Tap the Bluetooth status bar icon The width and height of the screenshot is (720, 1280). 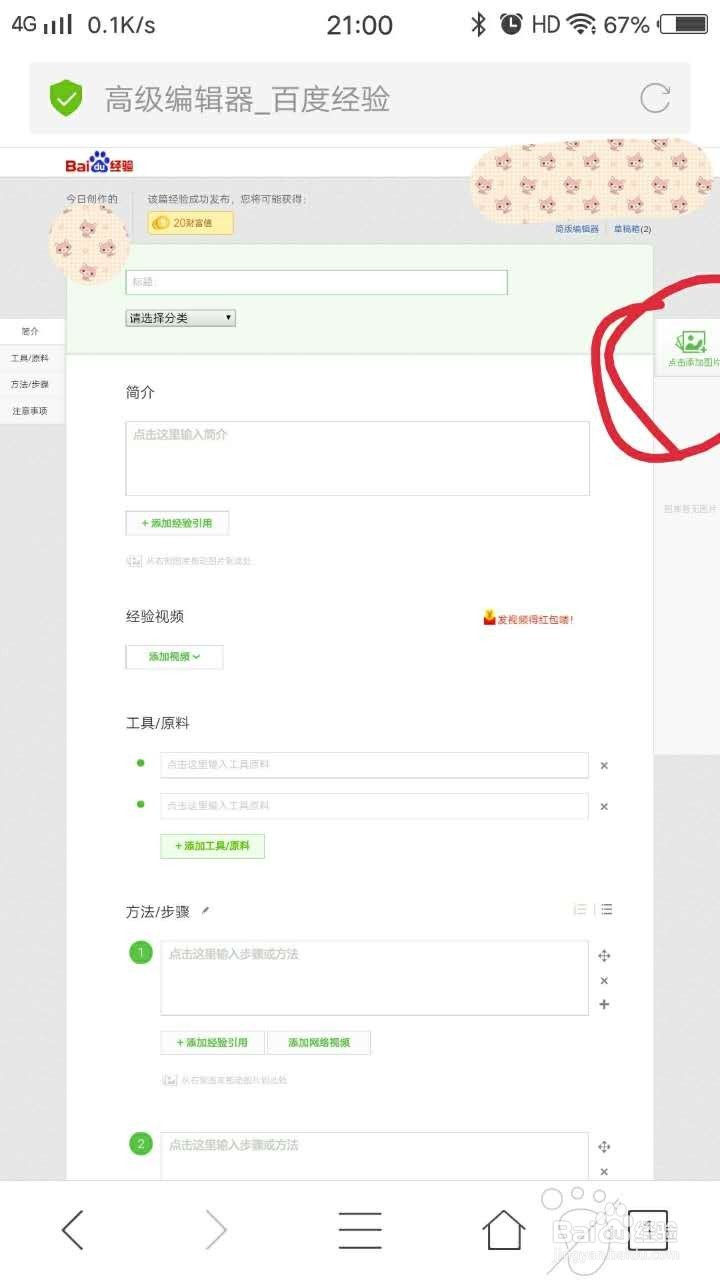[479, 25]
